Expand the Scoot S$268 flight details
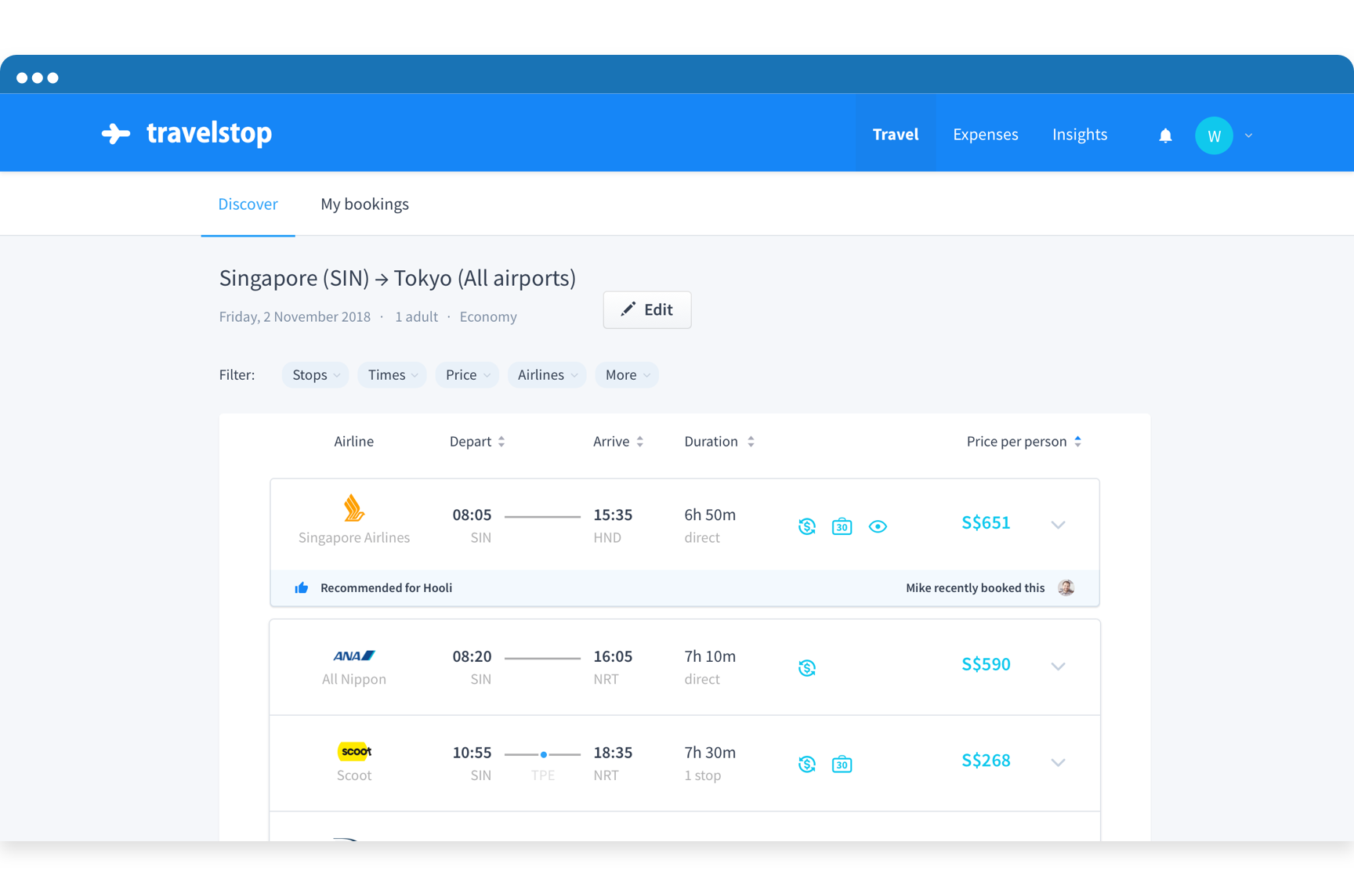The width and height of the screenshot is (1354, 896). 1058,763
